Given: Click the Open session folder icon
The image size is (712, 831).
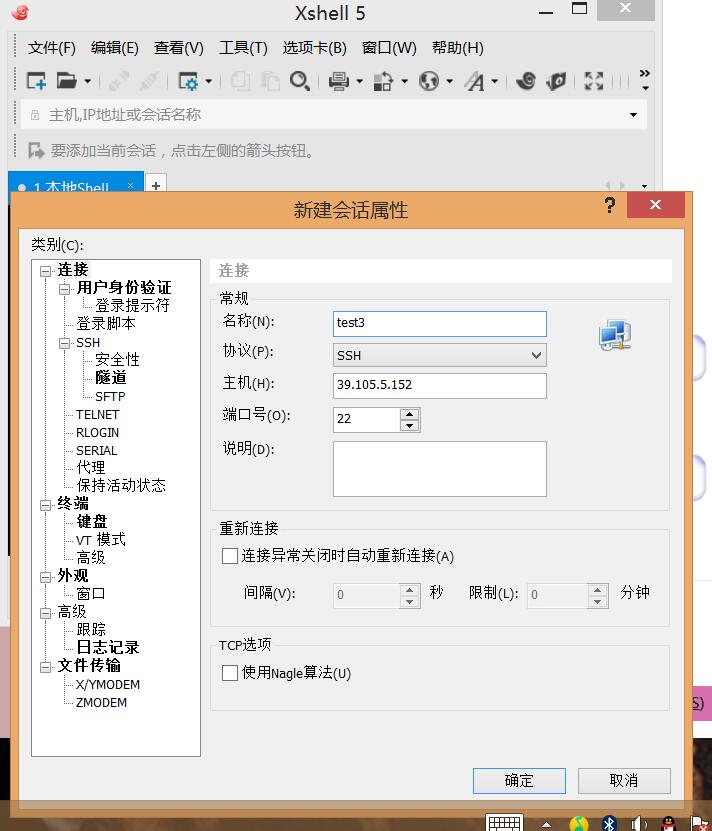Looking at the screenshot, I should click(66, 81).
